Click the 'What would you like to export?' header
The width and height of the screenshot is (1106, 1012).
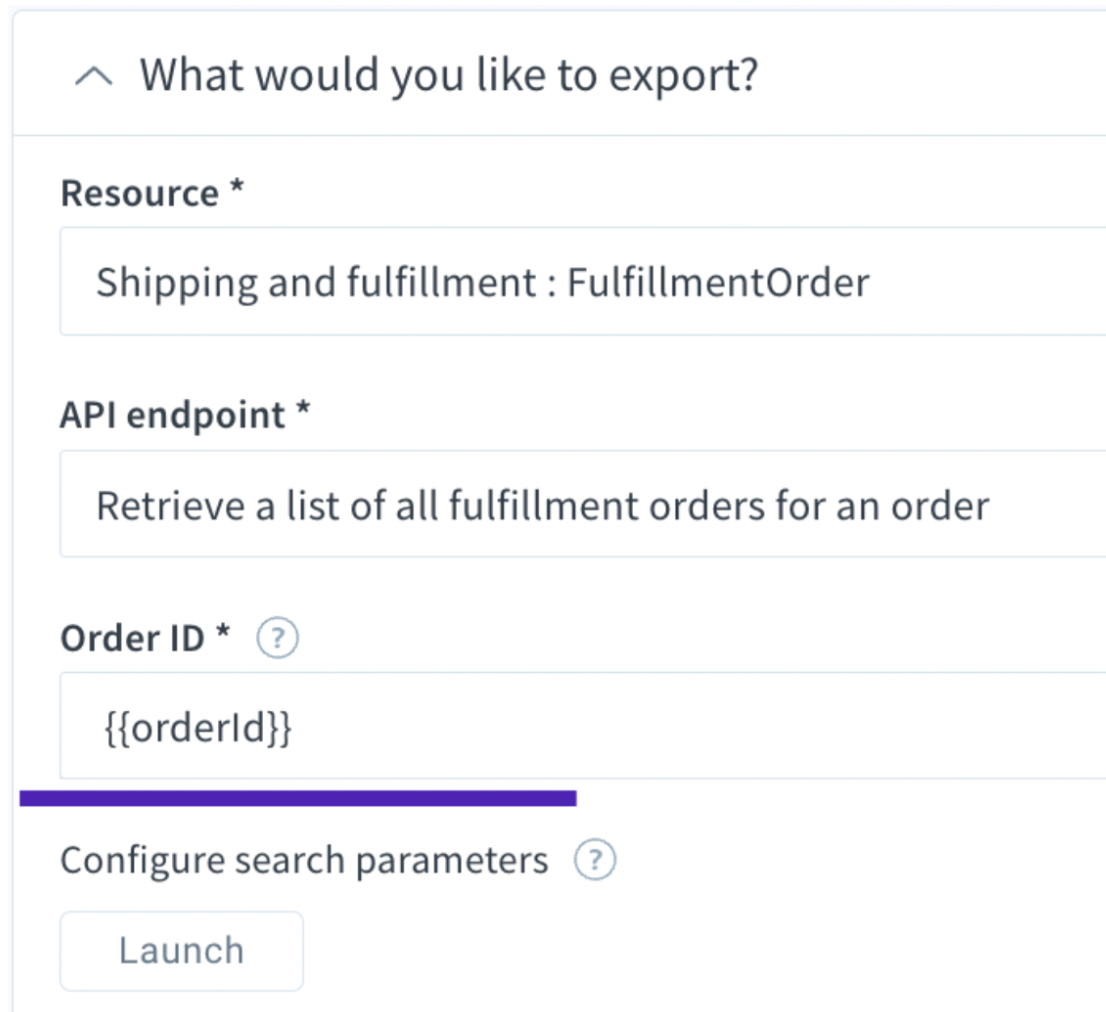tap(449, 75)
